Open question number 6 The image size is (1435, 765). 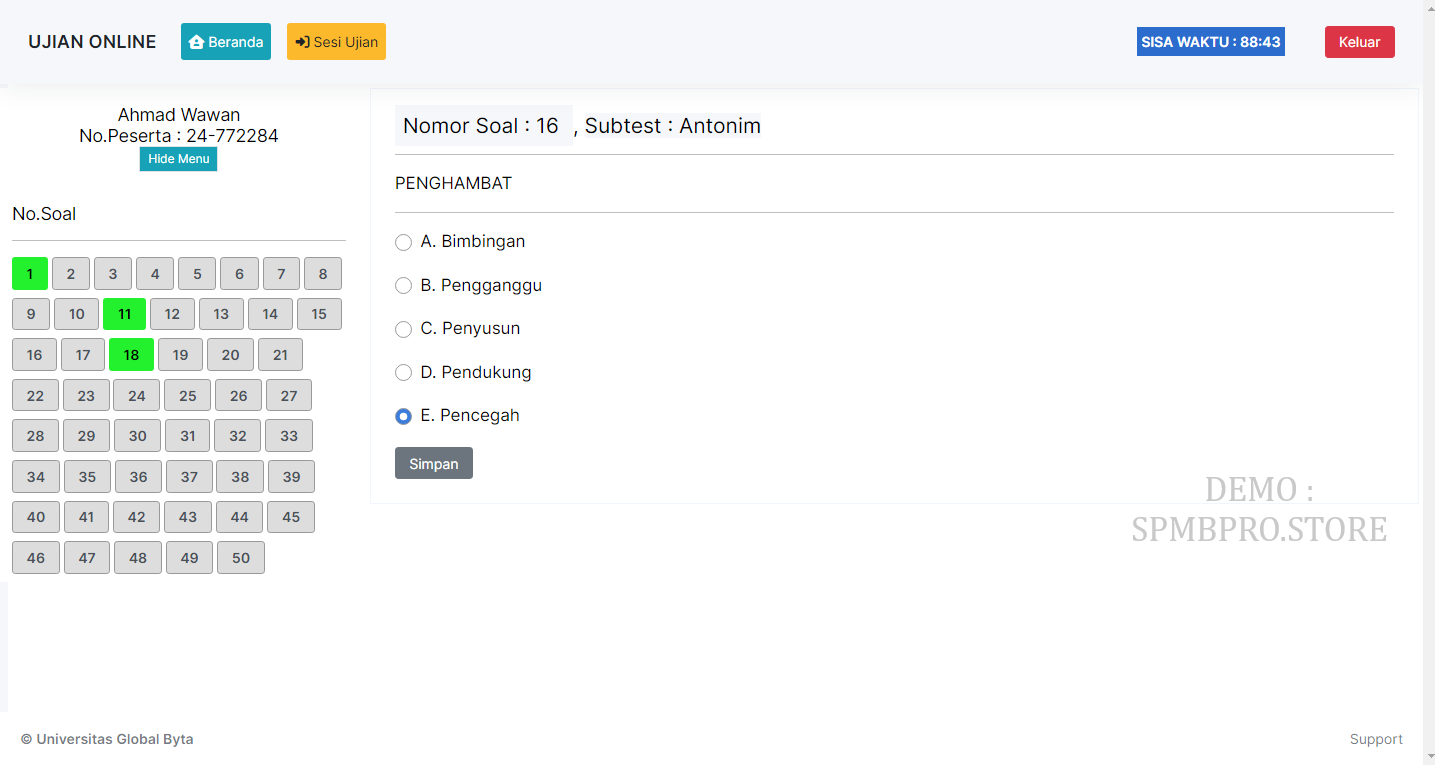pyautogui.click(x=240, y=274)
